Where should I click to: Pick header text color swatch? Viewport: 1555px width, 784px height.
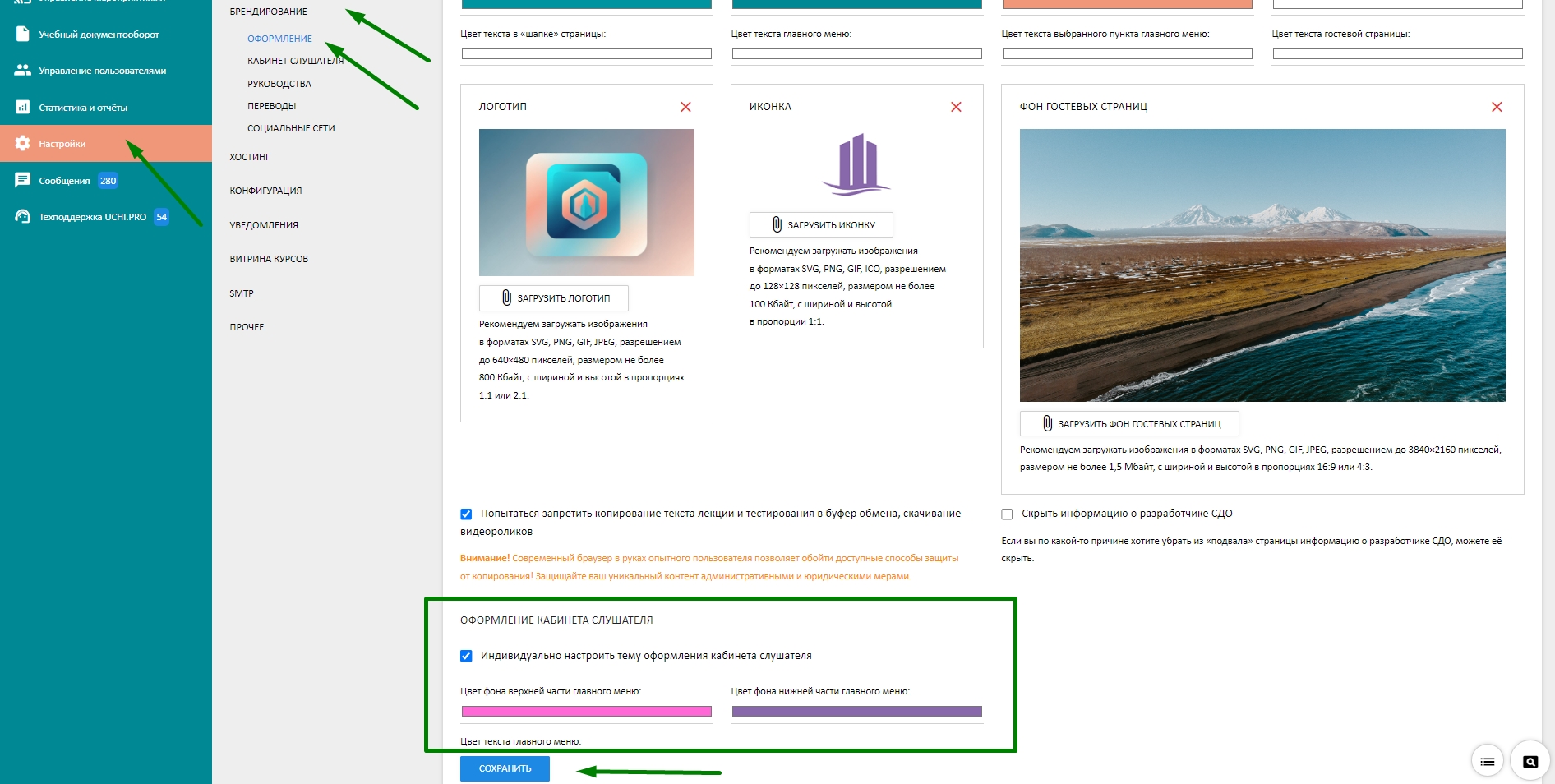click(x=587, y=54)
